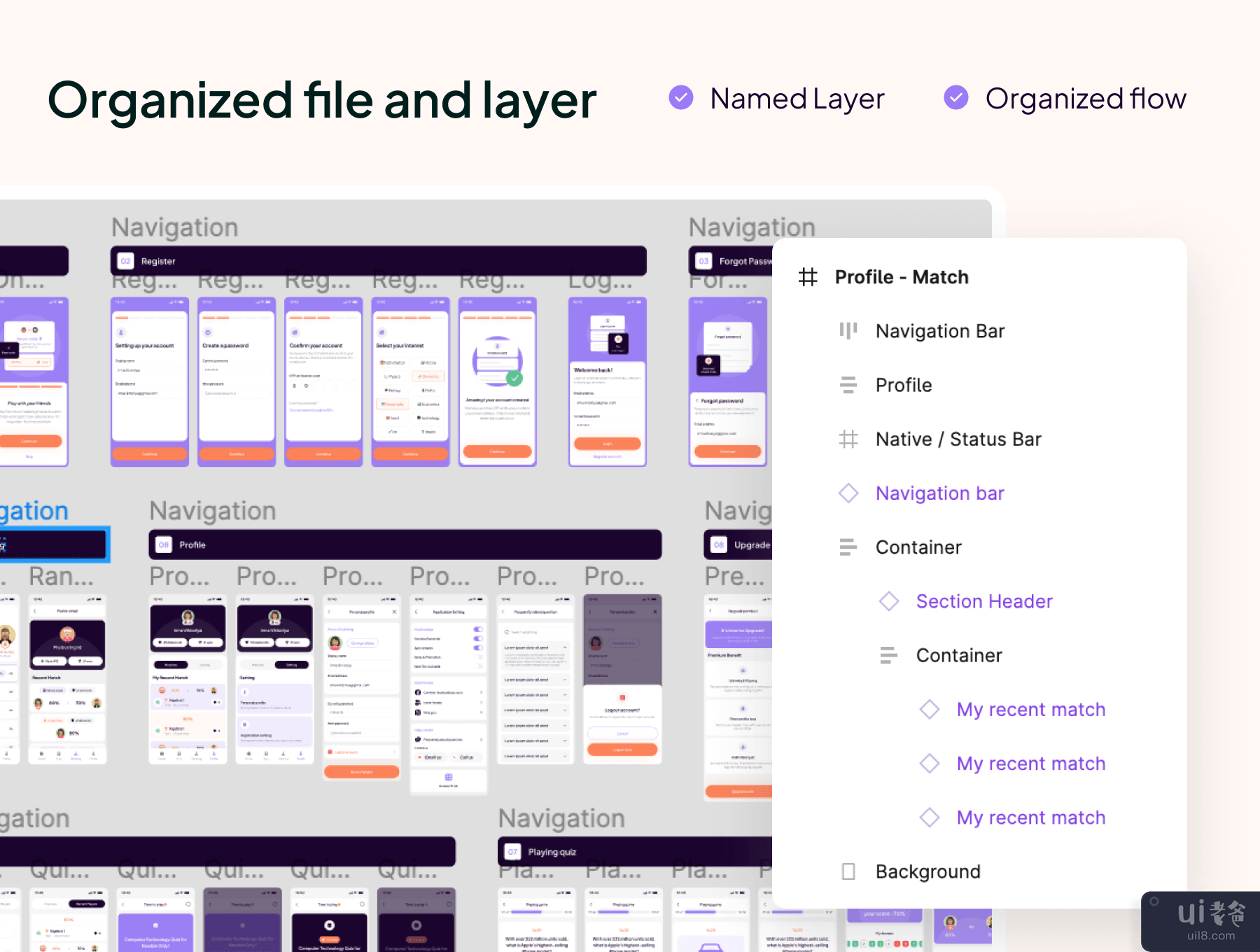Select the first My recent match layer
Image resolution: width=1260 pixels, height=952 pixels.
(1030, 710)
